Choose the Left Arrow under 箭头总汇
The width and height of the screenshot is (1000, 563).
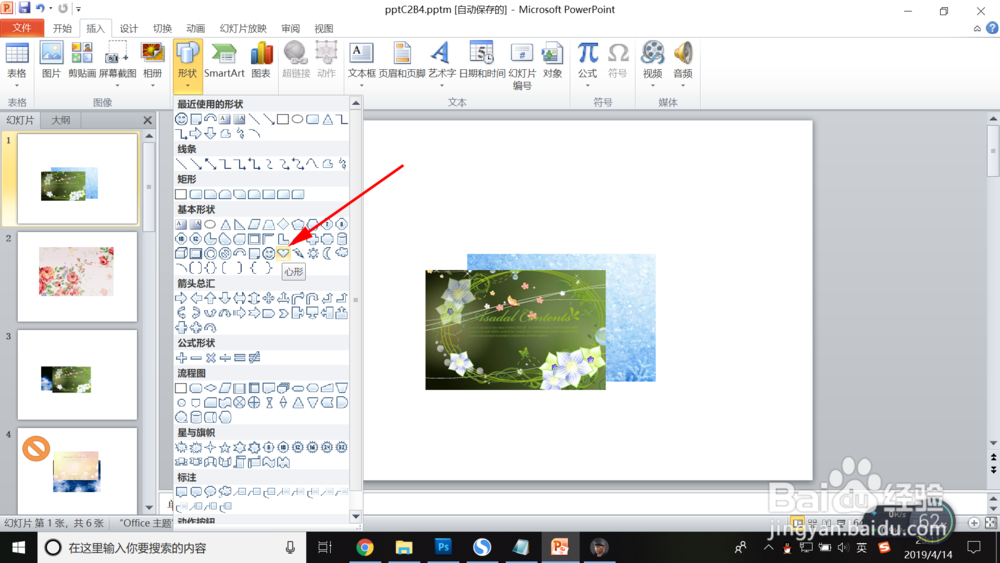pyautogui.click(x=196, y=298)
